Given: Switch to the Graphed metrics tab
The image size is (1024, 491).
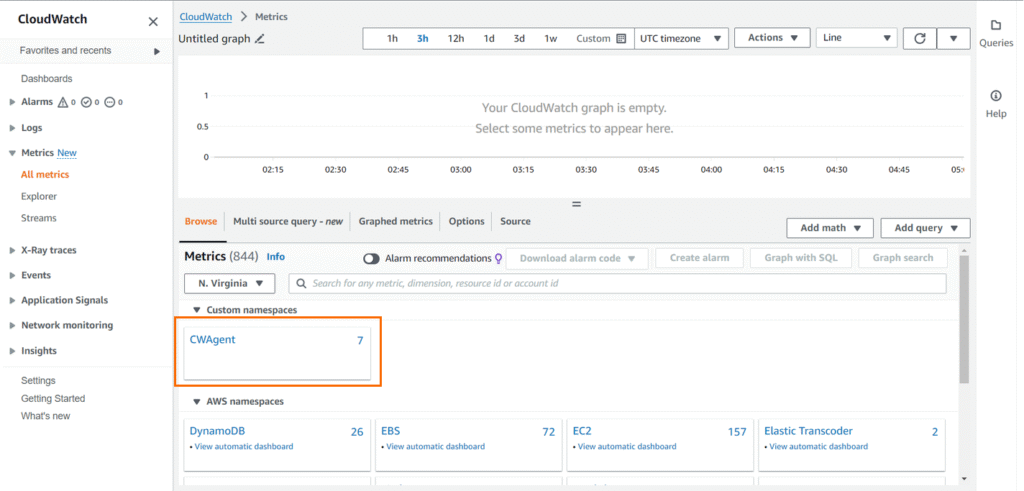Looking at the screenshot, I should pos(395,221).
